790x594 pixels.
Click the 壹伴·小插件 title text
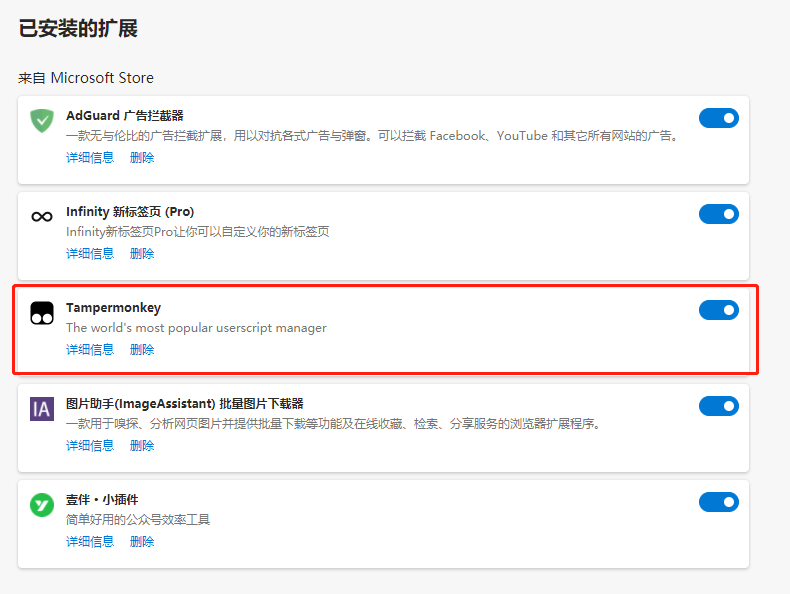point(102,500)
